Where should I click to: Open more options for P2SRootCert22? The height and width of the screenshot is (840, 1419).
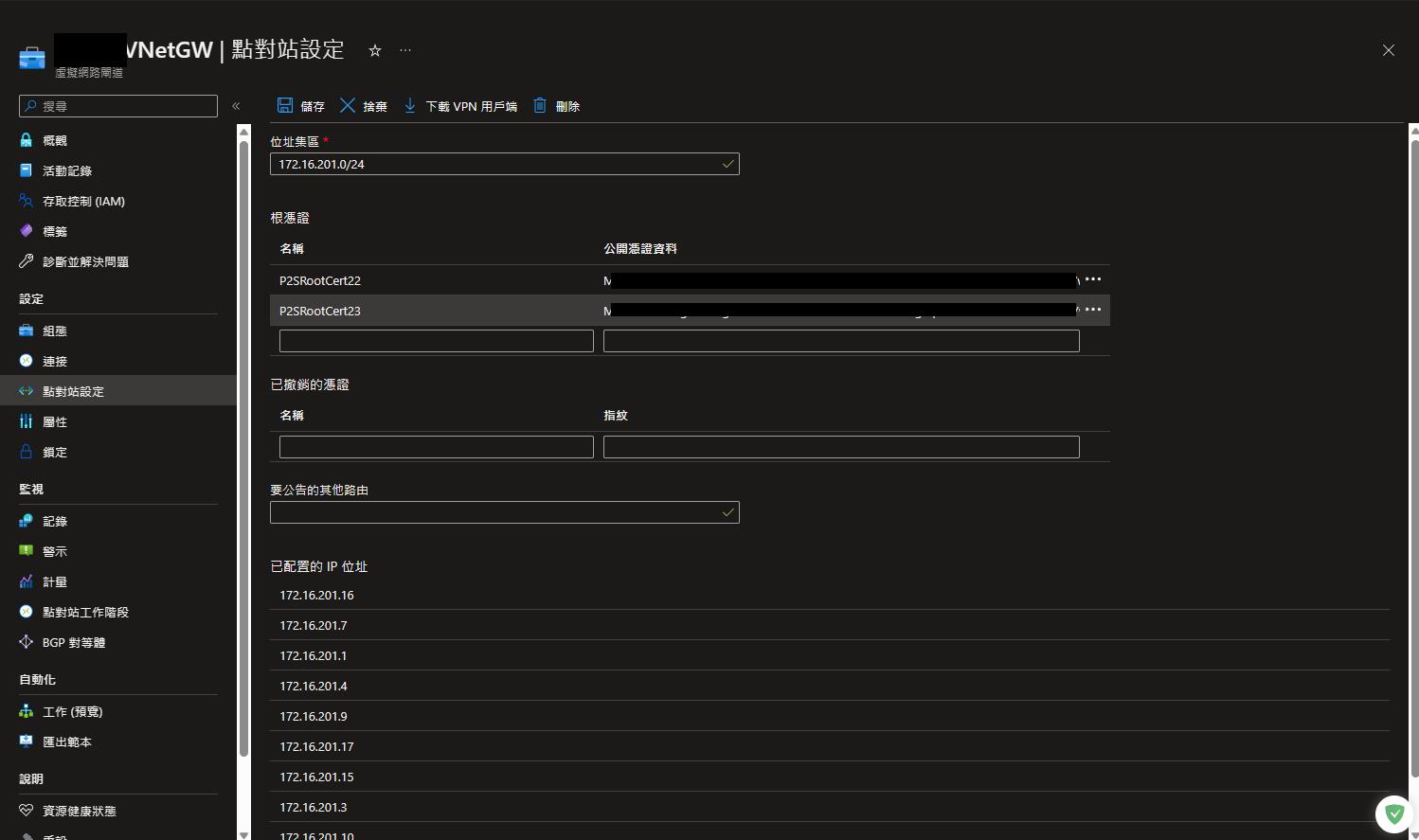click(1092, 279)
